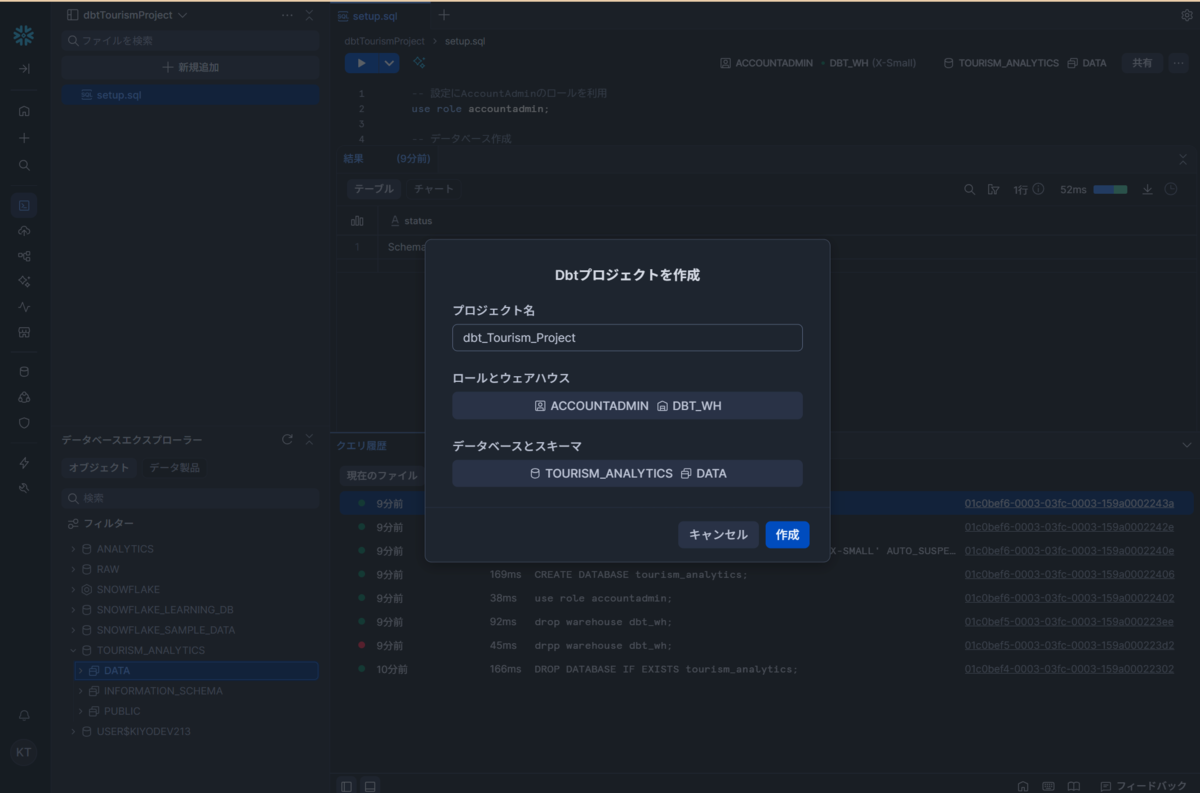
Task: Open query ID link ending 243a
Action: point(1069,503)
